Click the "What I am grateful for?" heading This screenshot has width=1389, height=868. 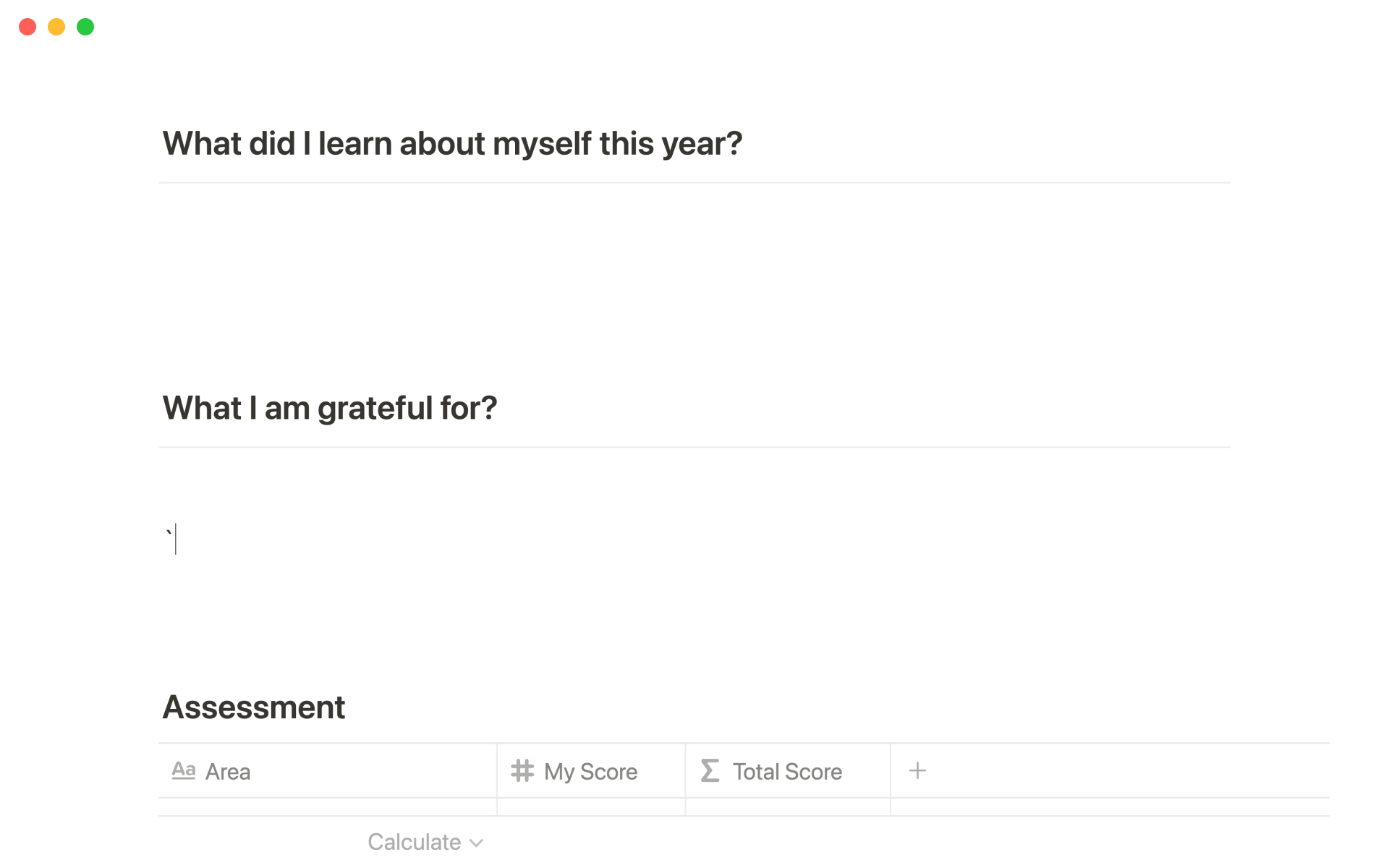pyautogui.click(x=330, y=408)
